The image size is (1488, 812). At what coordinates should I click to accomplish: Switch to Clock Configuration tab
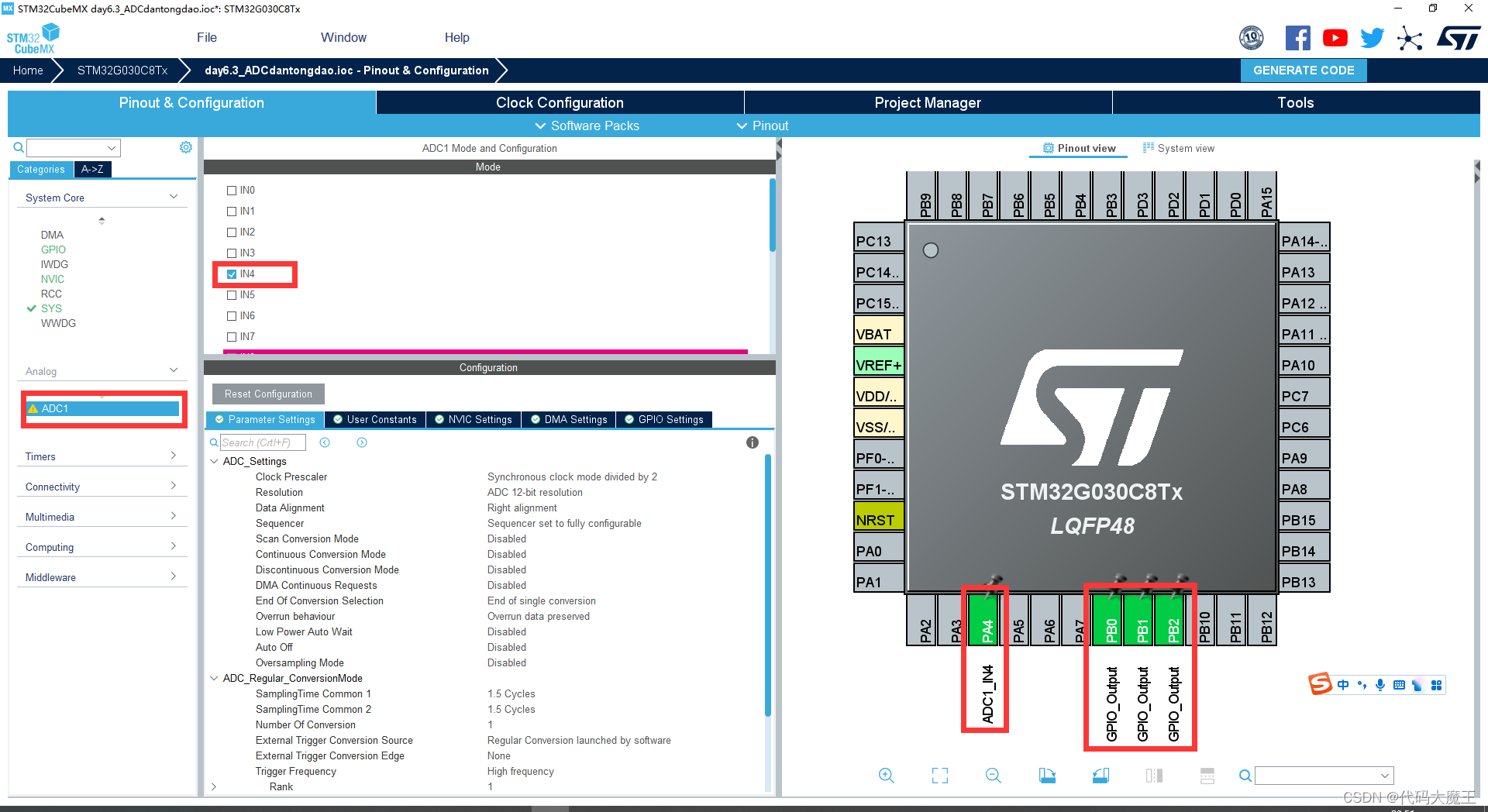(x=560, y=102)
